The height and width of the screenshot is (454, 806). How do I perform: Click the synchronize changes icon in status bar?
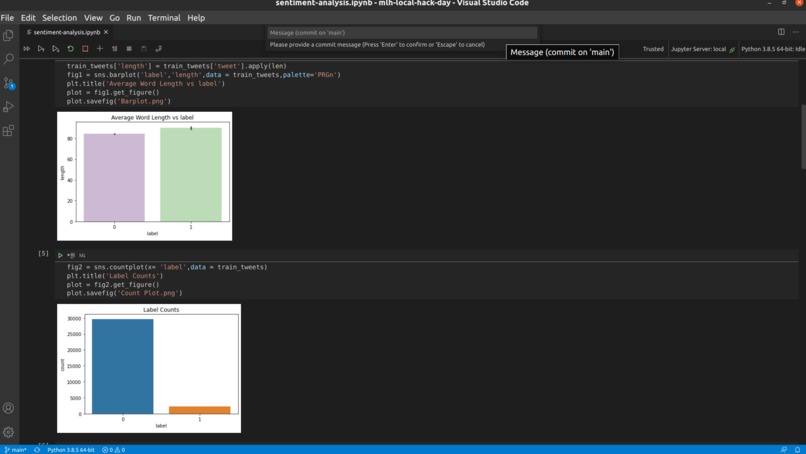click(37, 450)
